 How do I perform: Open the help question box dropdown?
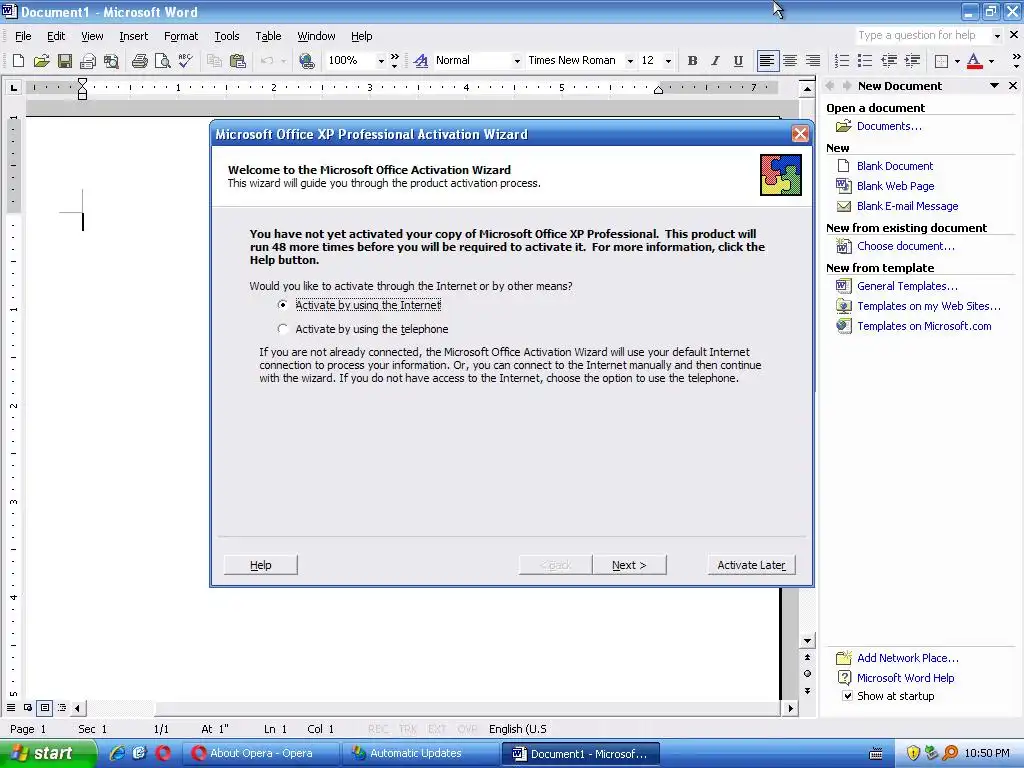(997, 35)
